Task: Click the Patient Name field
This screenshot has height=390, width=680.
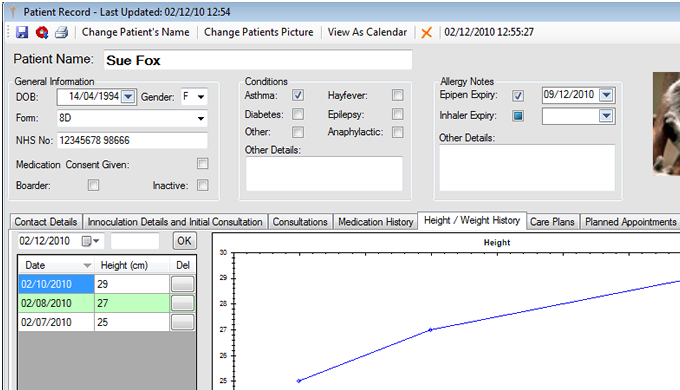Action: (258, 60)
